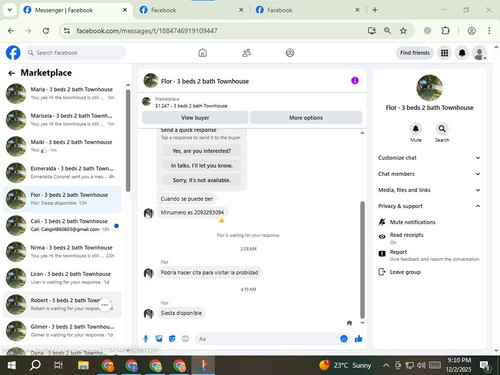This screenshot has width=500, height=375.
Task: Click the browser address bar URL
Action: click(147, 31)
